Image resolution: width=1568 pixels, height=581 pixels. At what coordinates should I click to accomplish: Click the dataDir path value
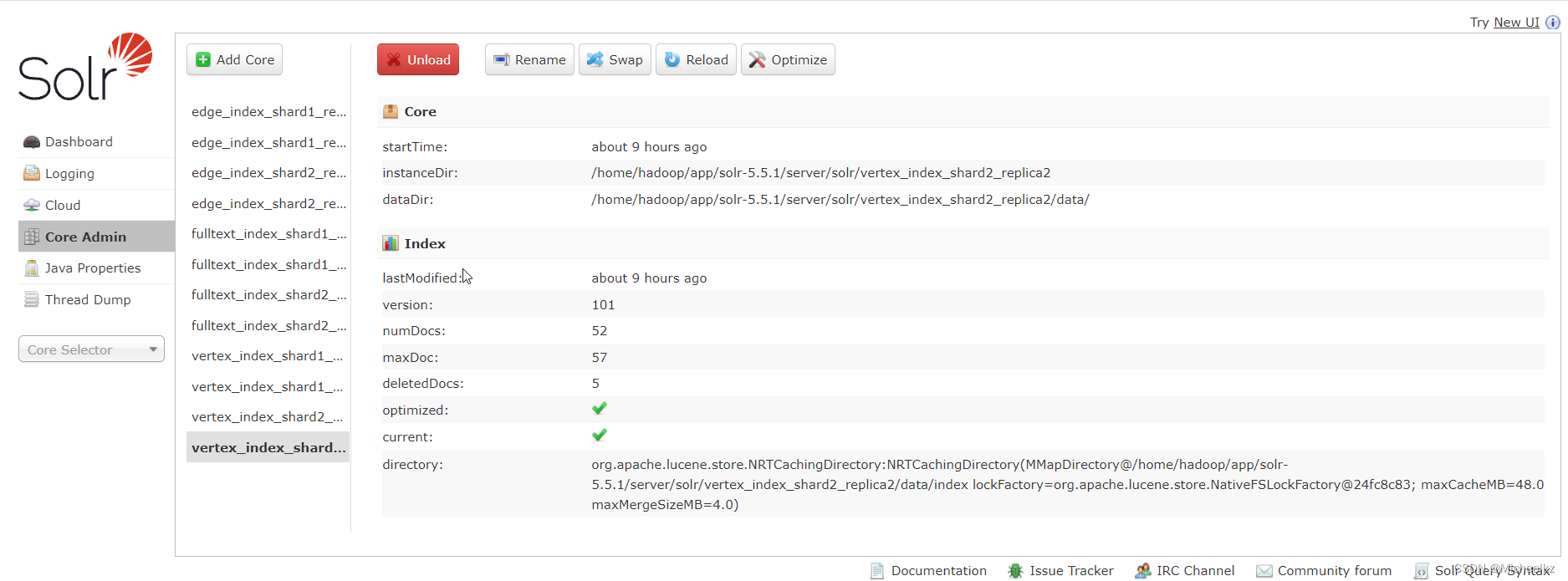pyautogui.click(x=840, y=200)
